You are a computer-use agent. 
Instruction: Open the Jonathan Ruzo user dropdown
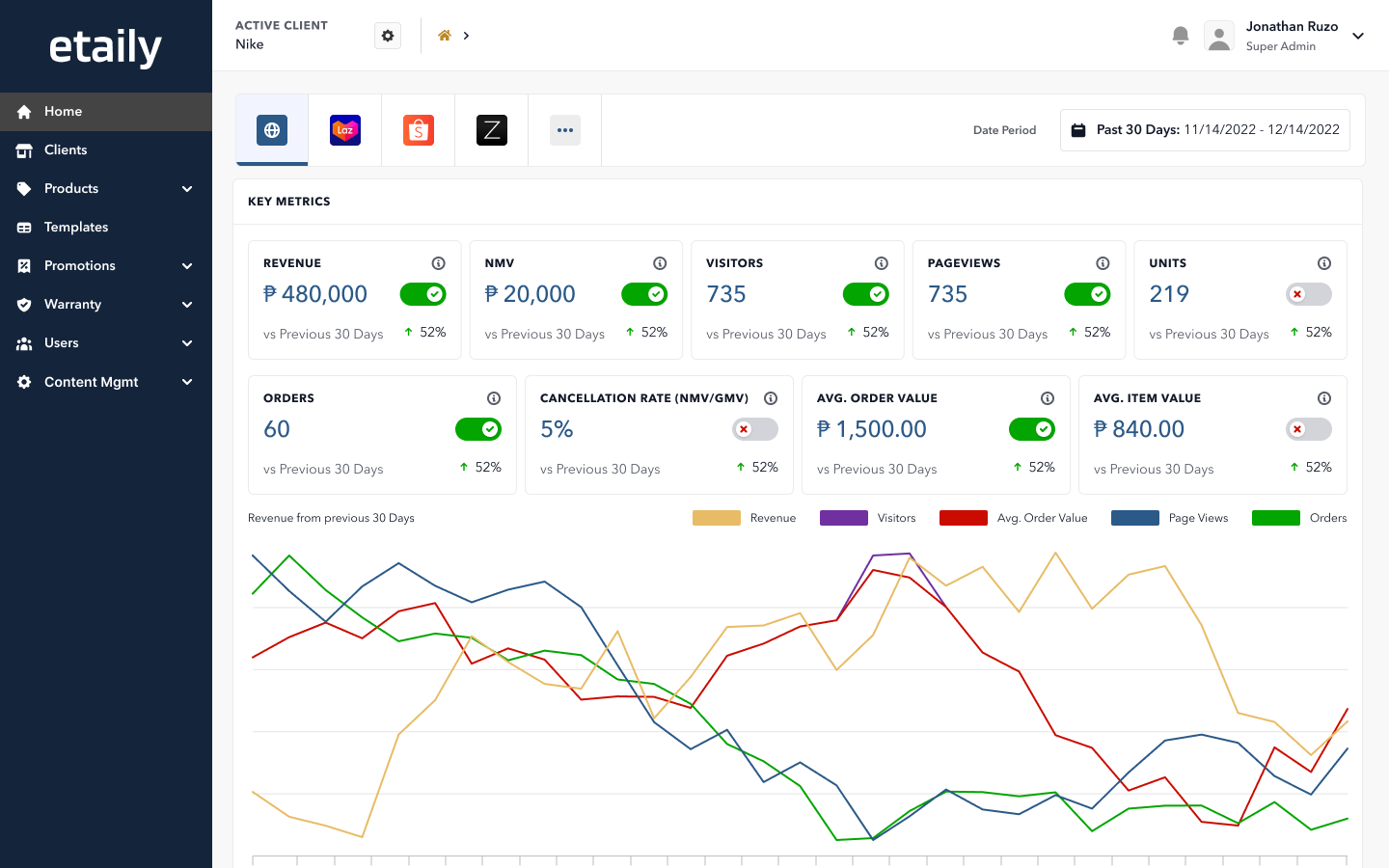point(1358,36)
